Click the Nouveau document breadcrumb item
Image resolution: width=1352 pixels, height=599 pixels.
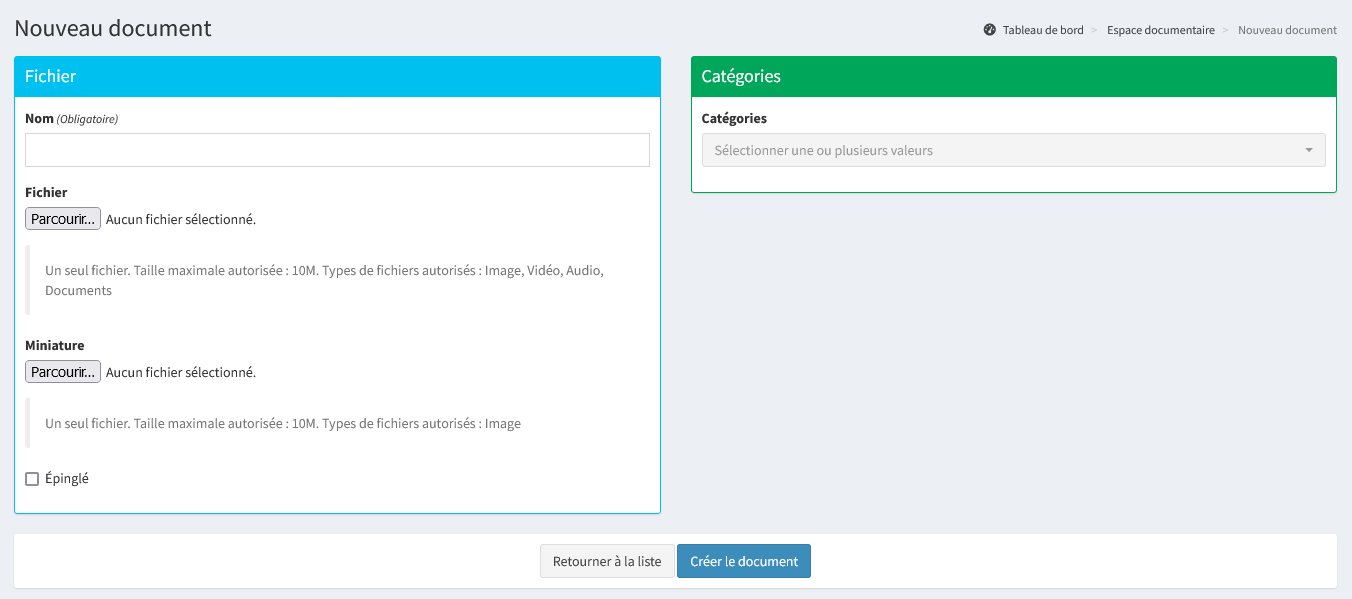click(x=1287, y=30)
